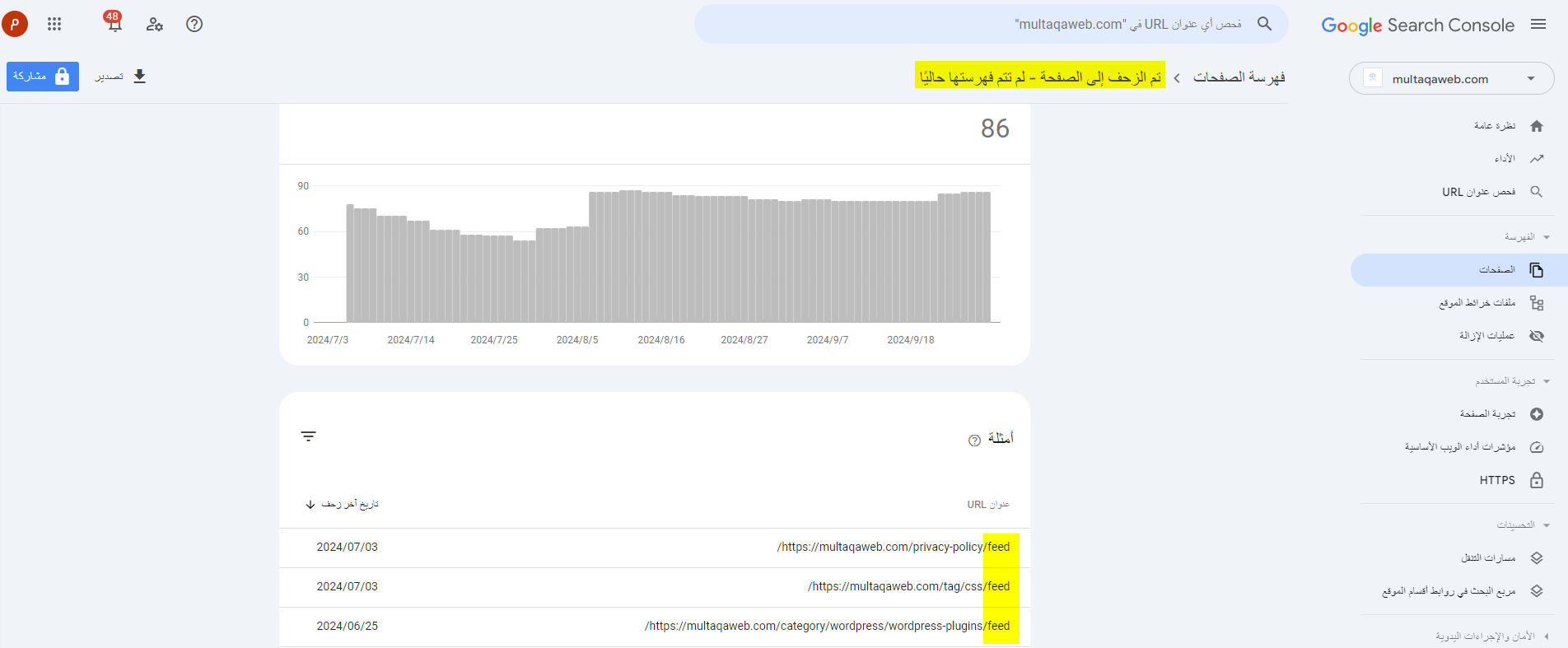Open تجربة الصفحة page experience item

click(x=1459, y=414)
